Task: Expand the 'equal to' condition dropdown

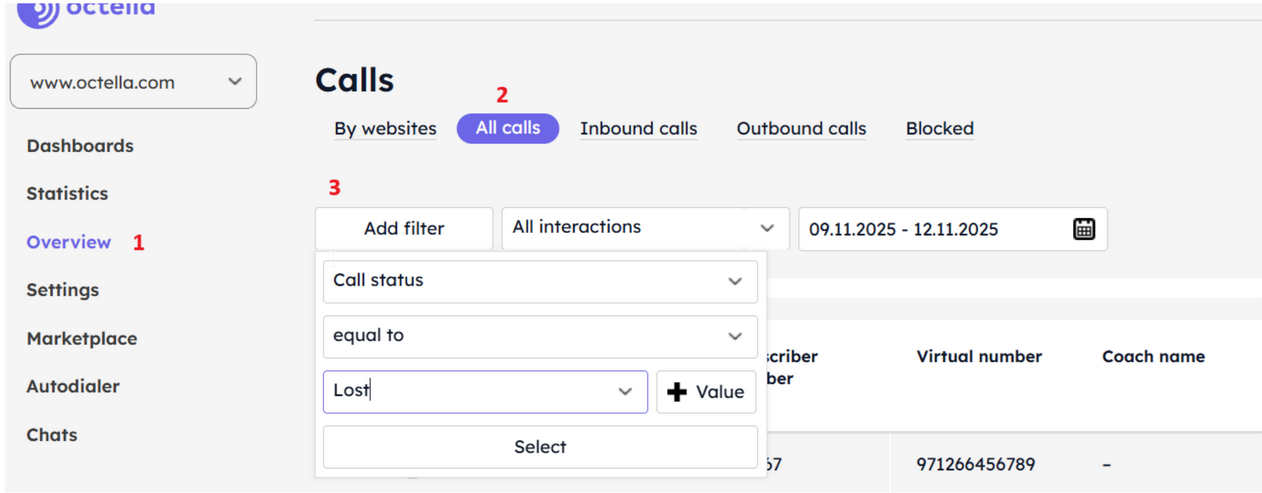Action: tap(540, 336)
